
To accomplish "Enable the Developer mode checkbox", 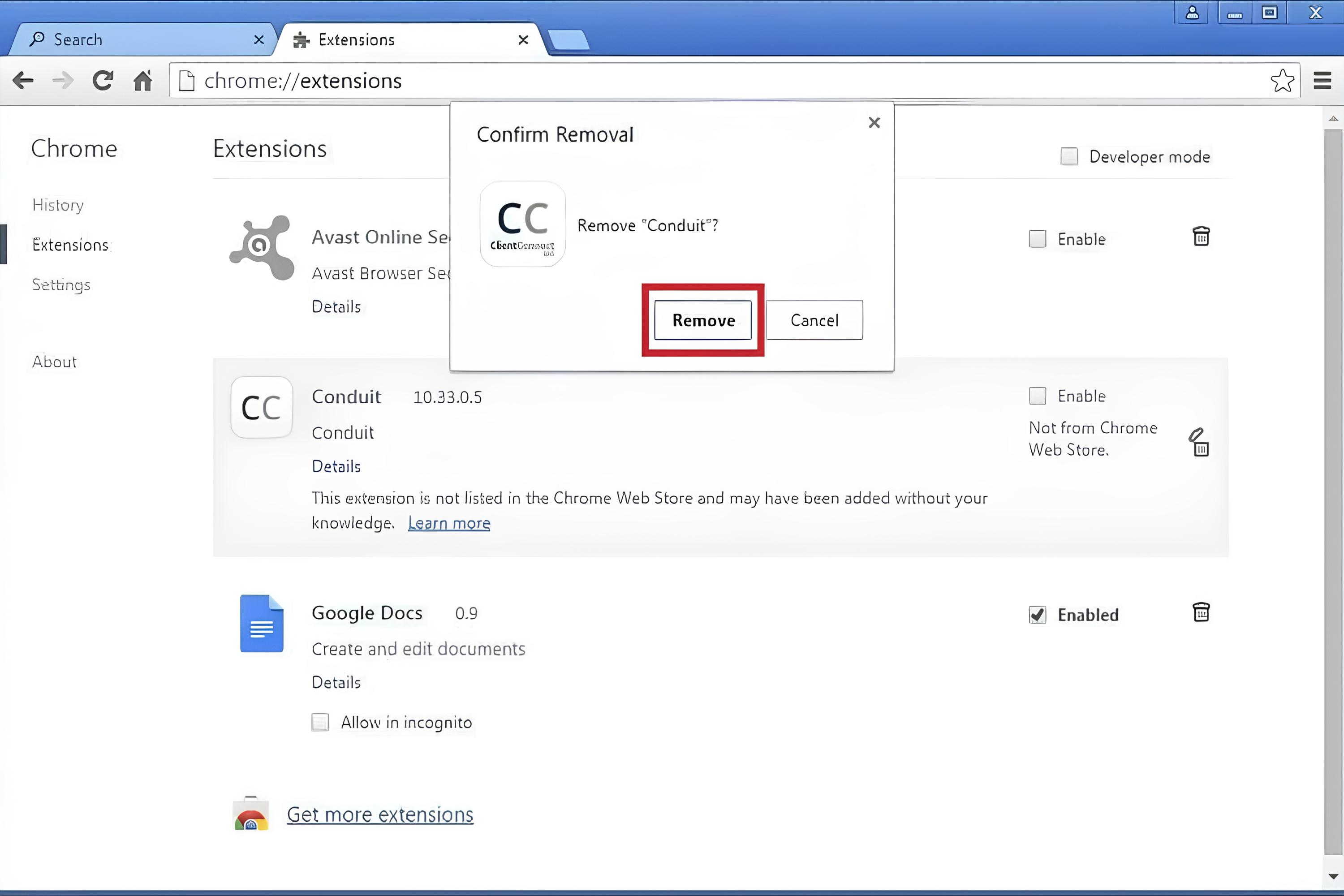I will click(1068, 156).
